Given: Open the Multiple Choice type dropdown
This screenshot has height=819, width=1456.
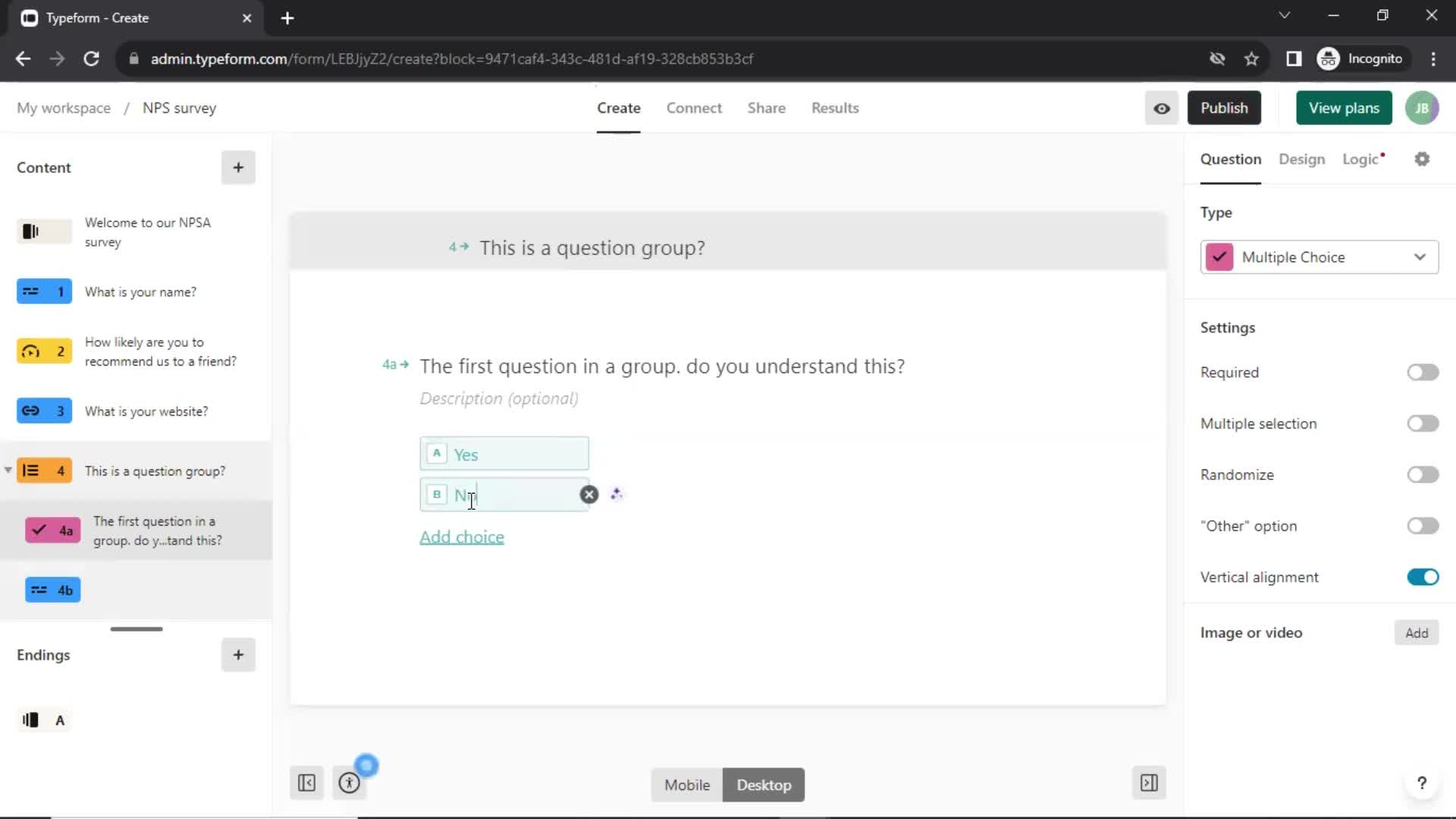Looking at the screenshot, I should click(1319, 257).
